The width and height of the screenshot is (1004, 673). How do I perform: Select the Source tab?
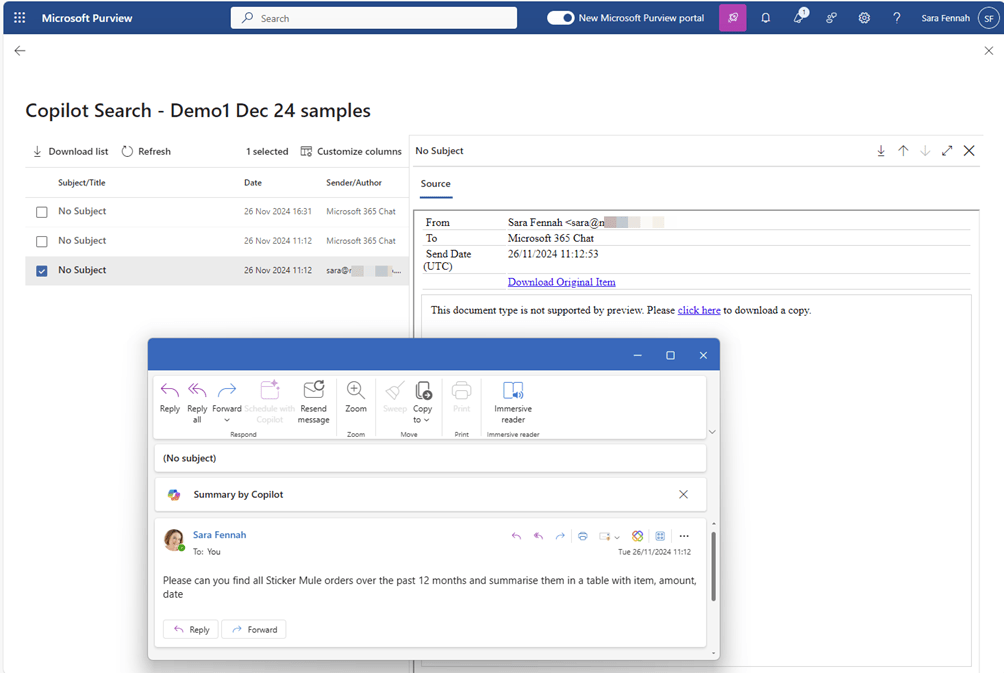(x=435, y=184)
